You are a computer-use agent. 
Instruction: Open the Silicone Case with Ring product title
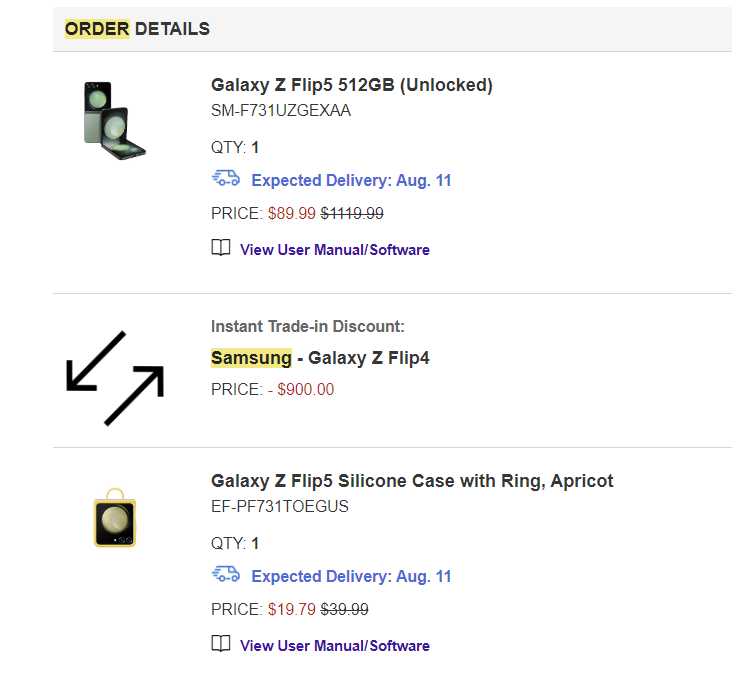(x=412, y=481)
